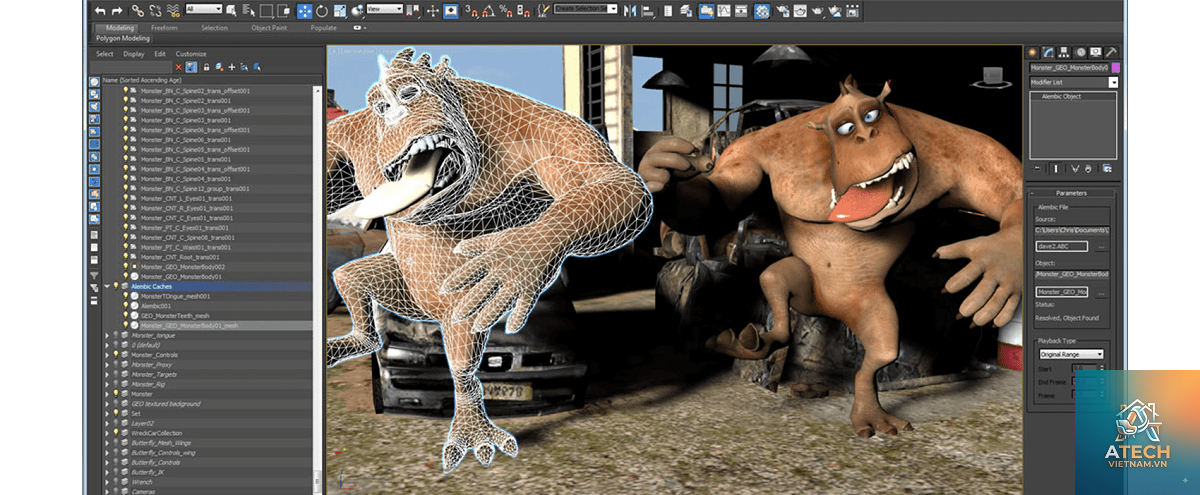The width and height of the screenshot is (1200, 495).
Task: Toggle light bulb for Monster_BN_C_Spine02_trans_offset001
Action: 126,90
